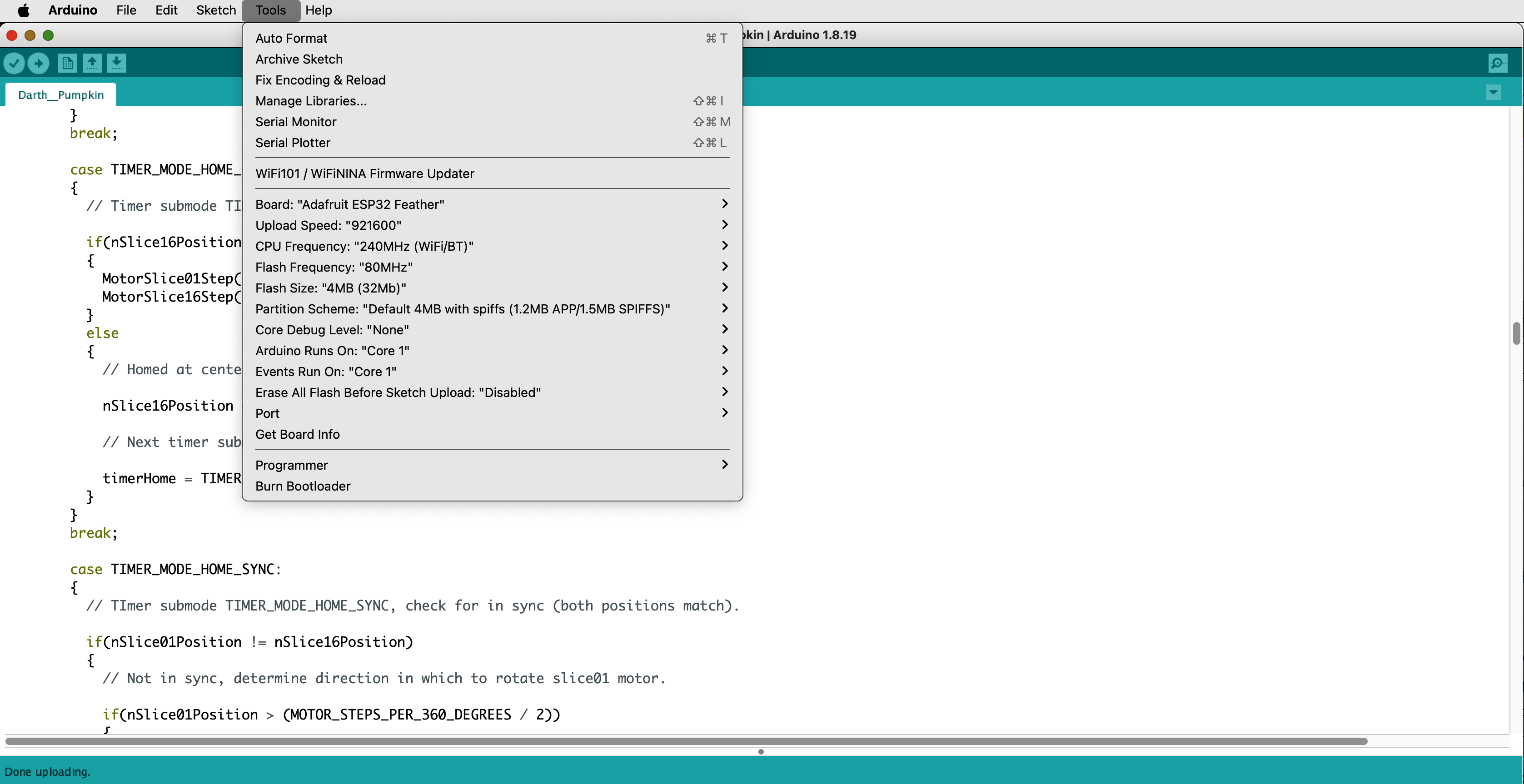Click the 'else' keyword in code

[x=102, y=333]
